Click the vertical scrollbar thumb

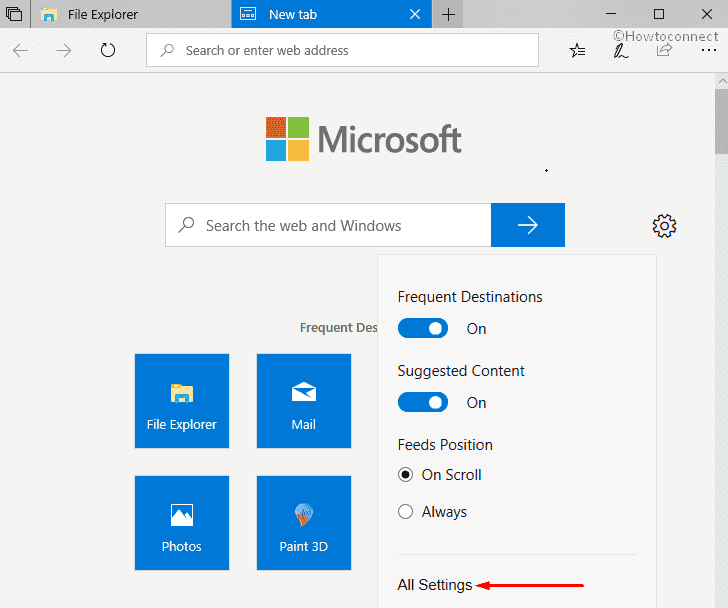tap(722, 122)
